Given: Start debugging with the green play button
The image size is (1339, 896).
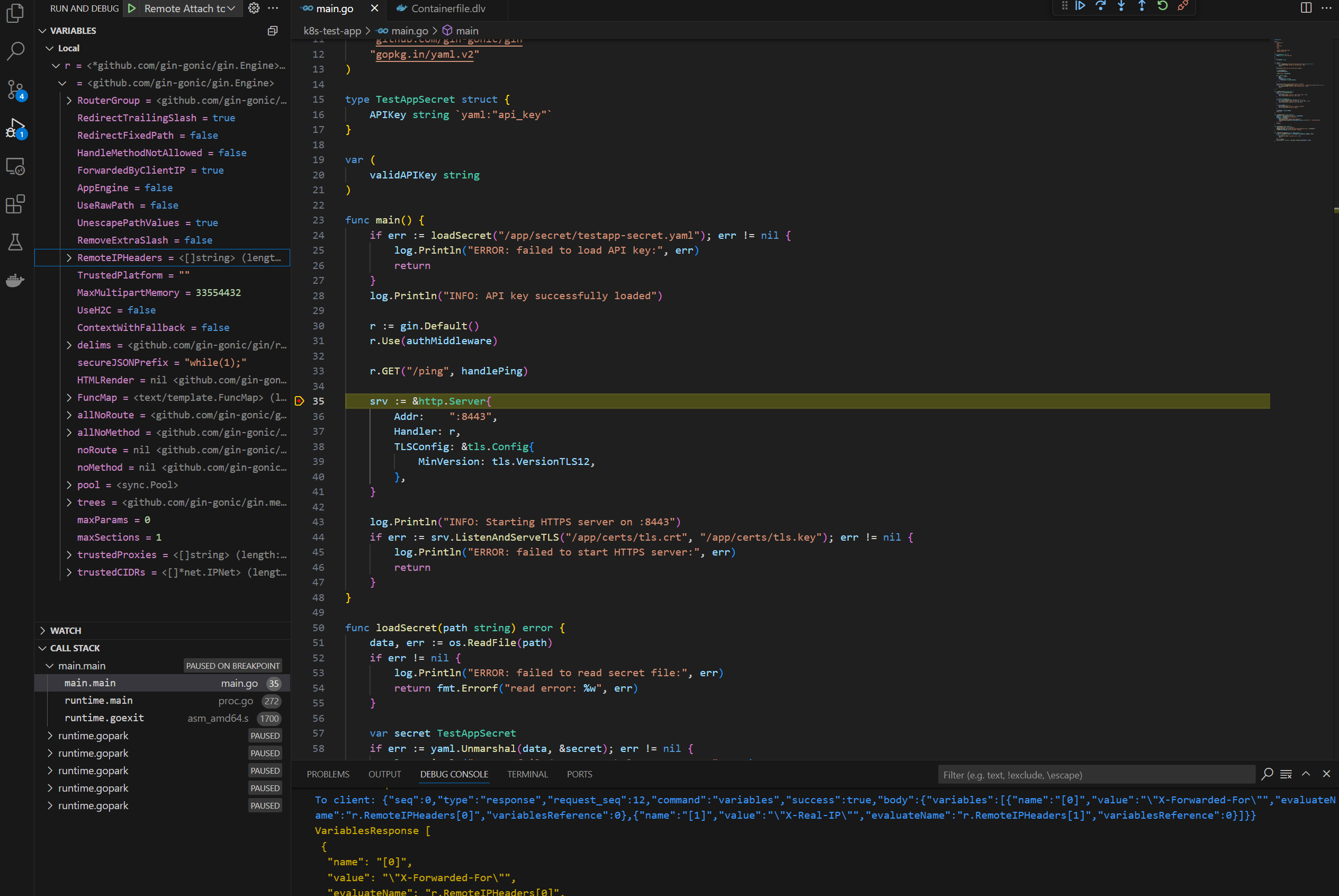Looking at the screenshot, I should click(131, 8).
